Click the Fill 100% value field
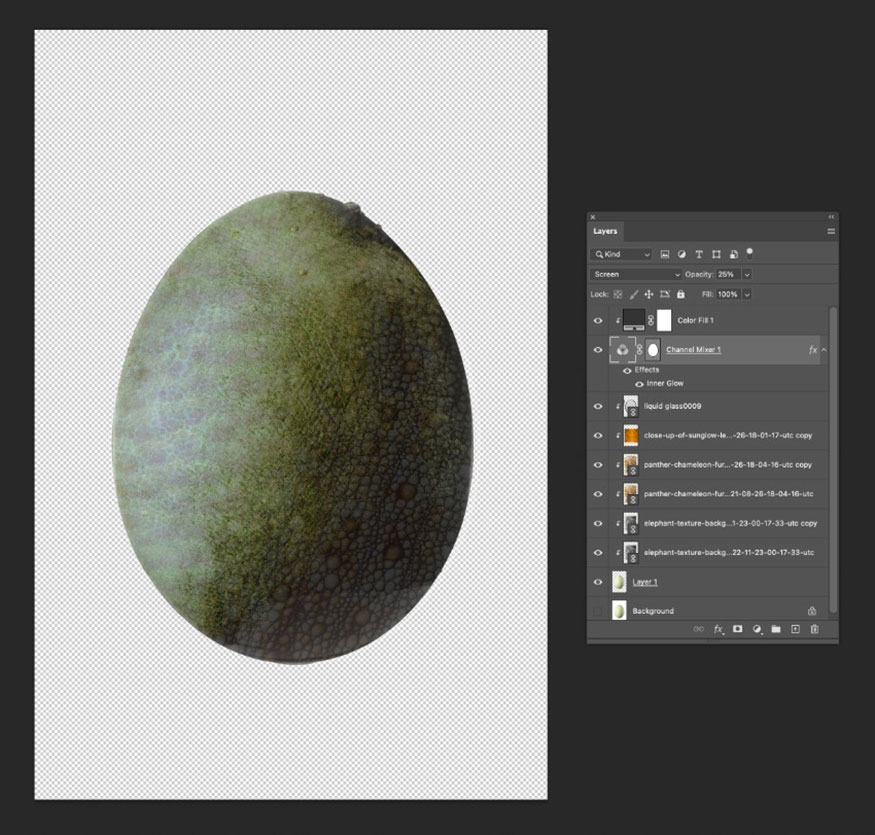Viewport: 875px width, 835px height. tap(728, 294)
